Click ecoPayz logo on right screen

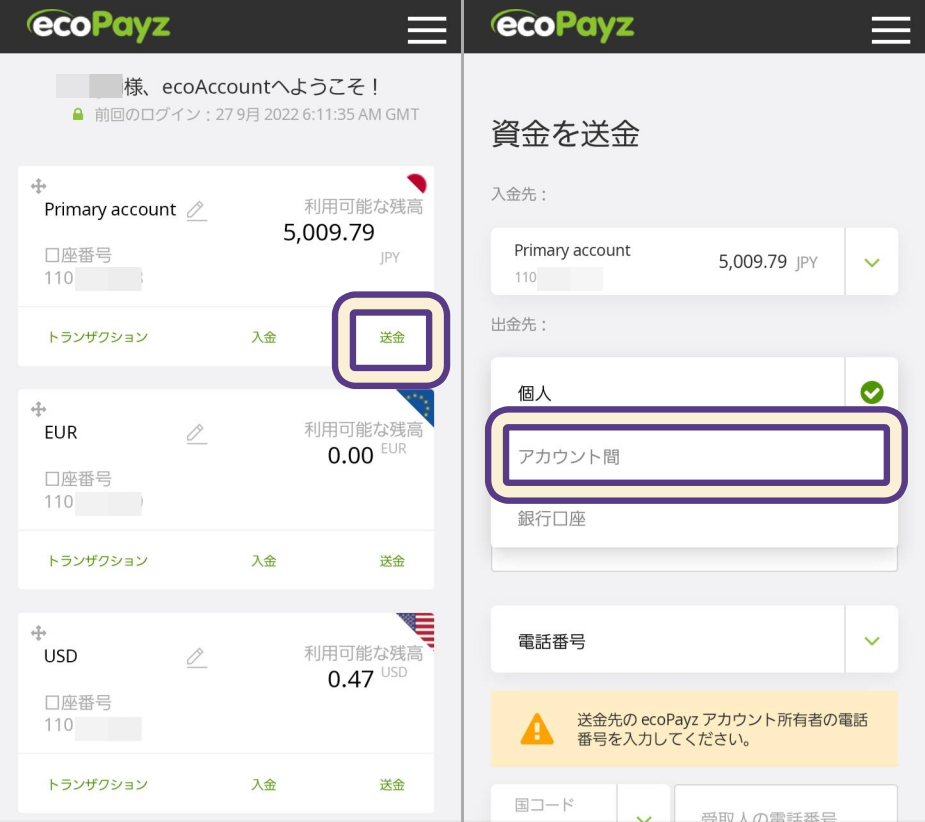point(562,25)
